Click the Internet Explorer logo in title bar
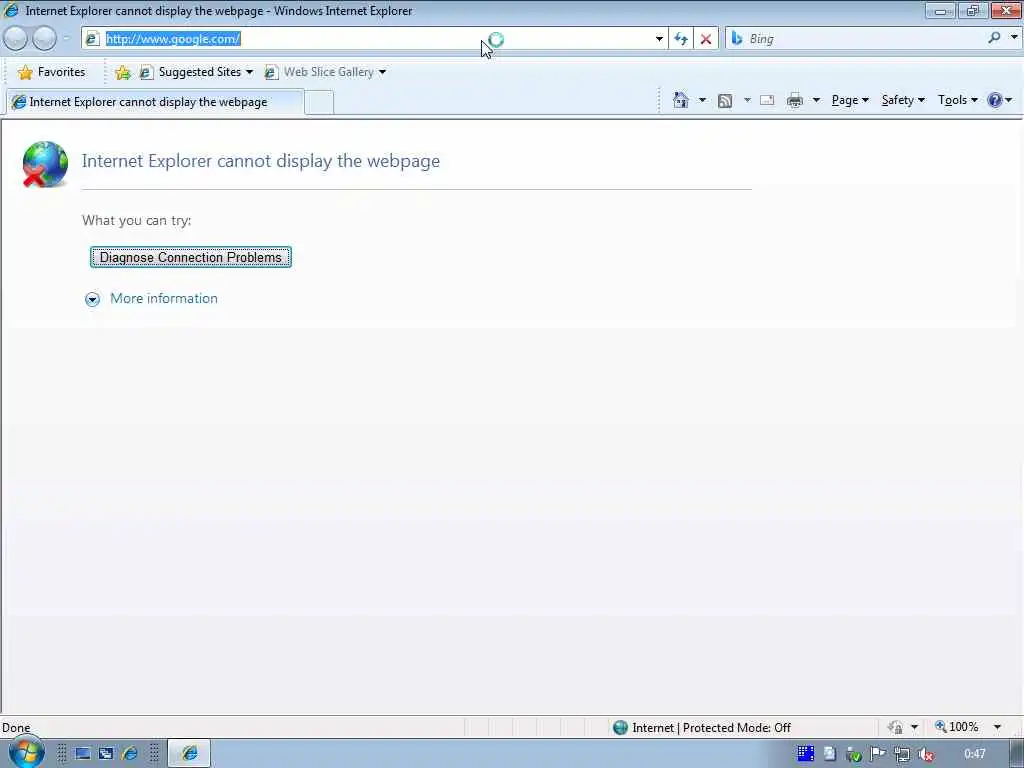Screen dimensions: 1024x768 11,10
